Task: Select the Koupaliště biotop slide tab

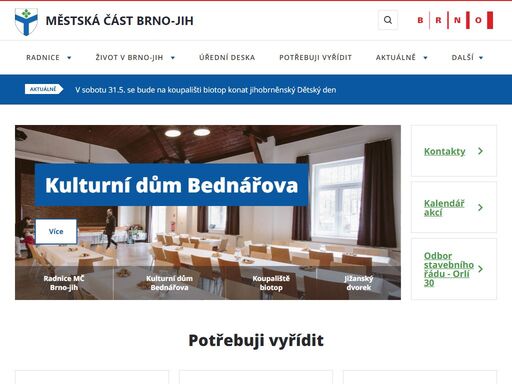Action: coord(271,283)
